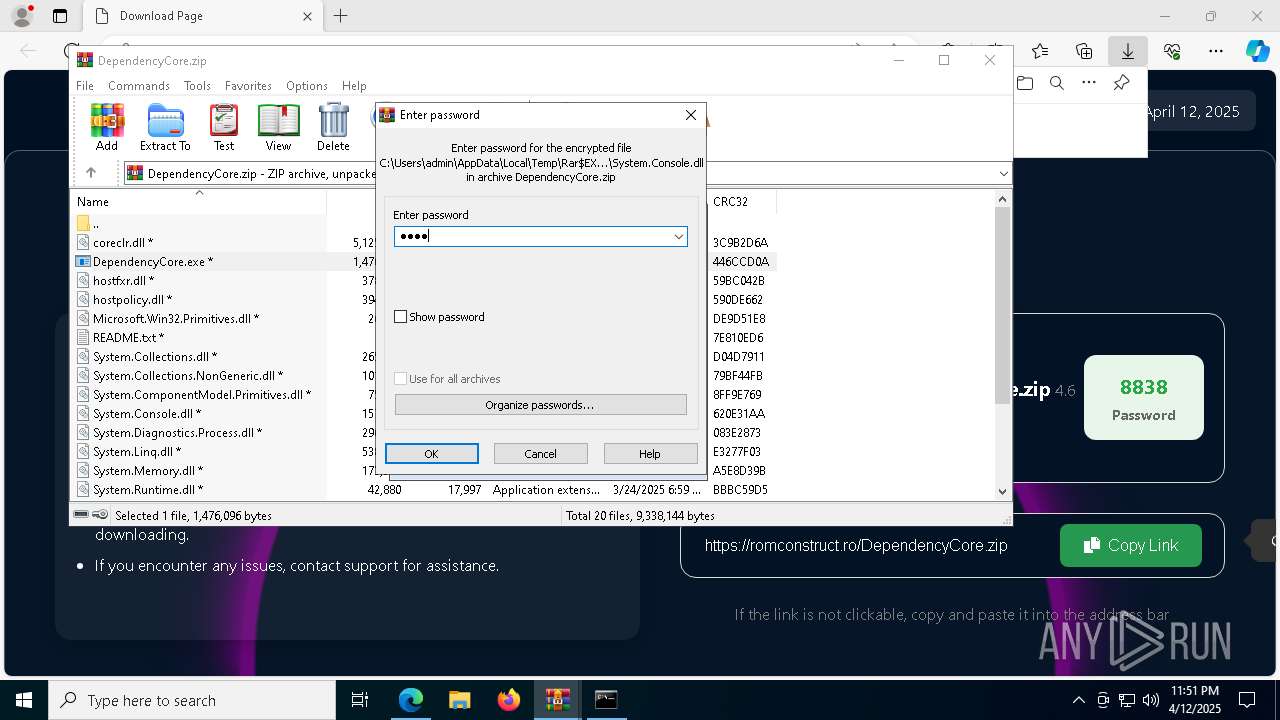Open the Options menu
The width and height of the screenshot is (1280, 720).
tap(307, 86)
